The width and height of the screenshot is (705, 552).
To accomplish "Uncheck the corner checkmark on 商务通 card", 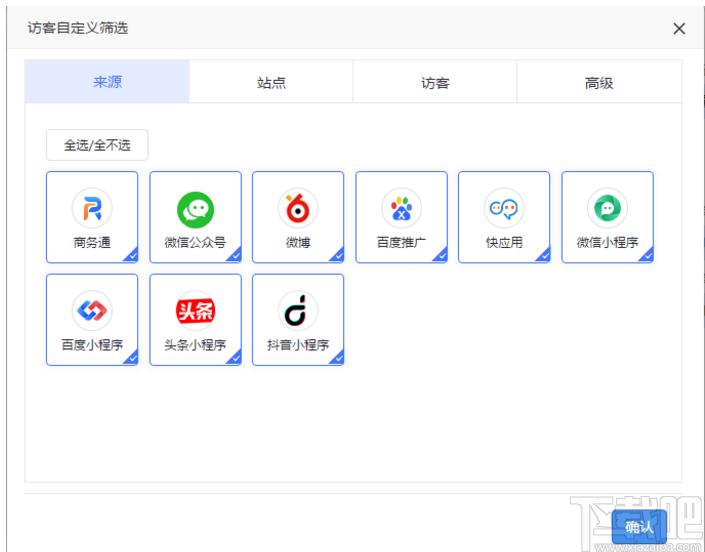I will [x=131, y=256].
